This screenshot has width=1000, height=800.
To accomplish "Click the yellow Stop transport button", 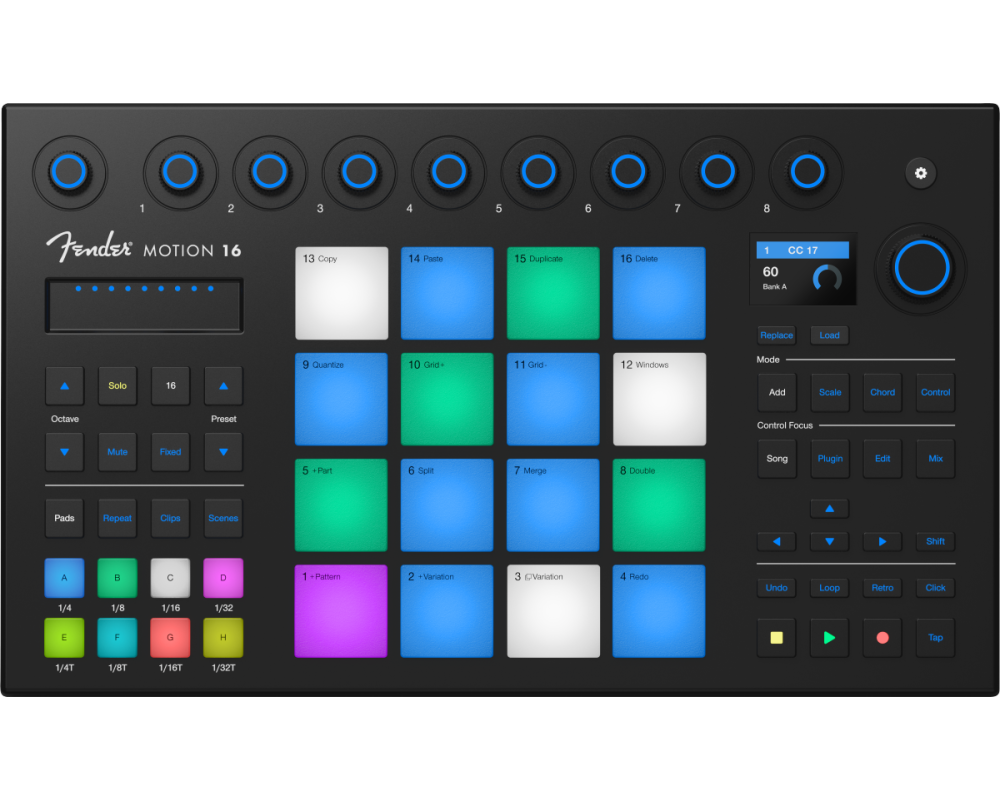I will (776, 637).
